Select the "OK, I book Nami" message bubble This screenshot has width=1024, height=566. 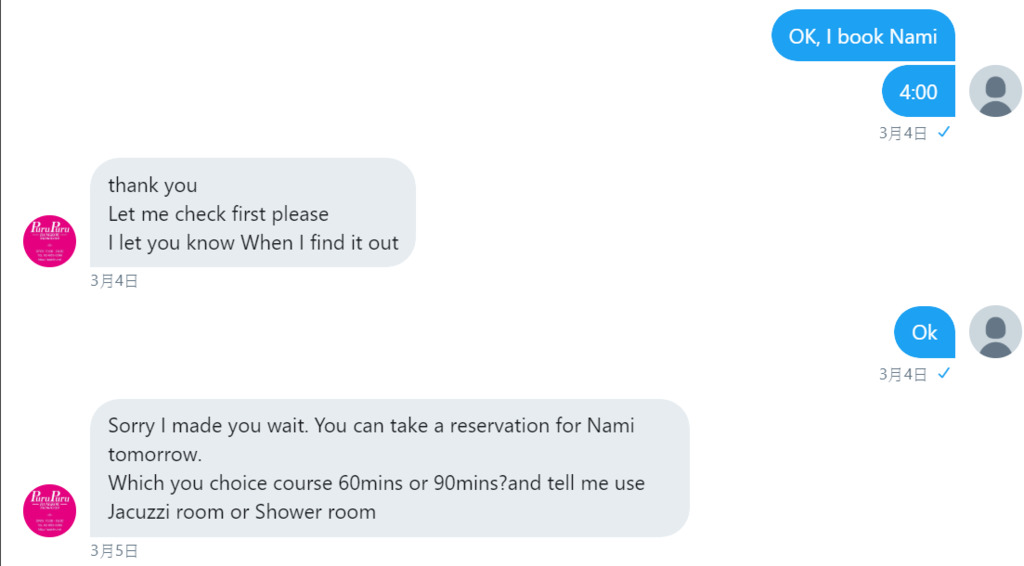point(863,37)
